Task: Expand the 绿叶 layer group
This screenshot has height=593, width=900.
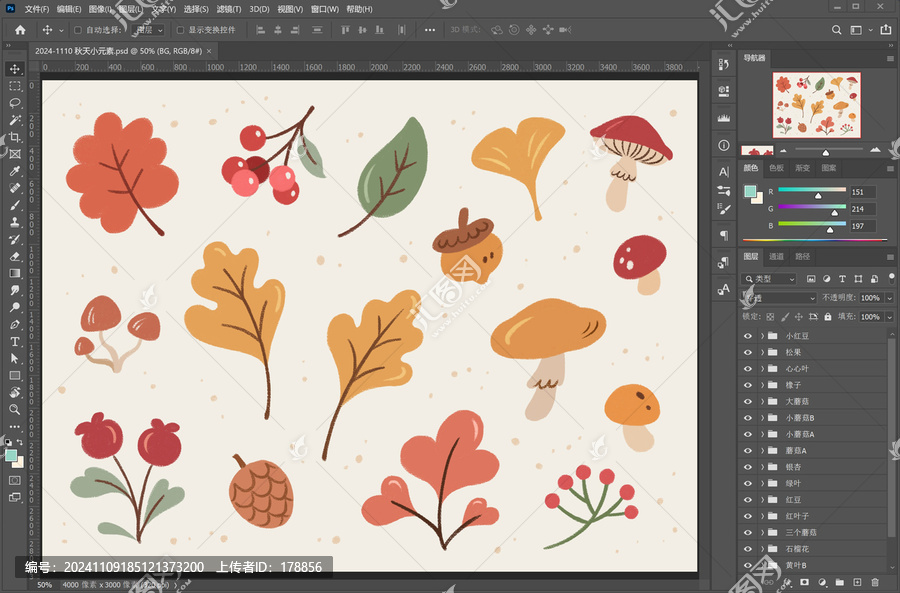Action: (x=762, y=483)
